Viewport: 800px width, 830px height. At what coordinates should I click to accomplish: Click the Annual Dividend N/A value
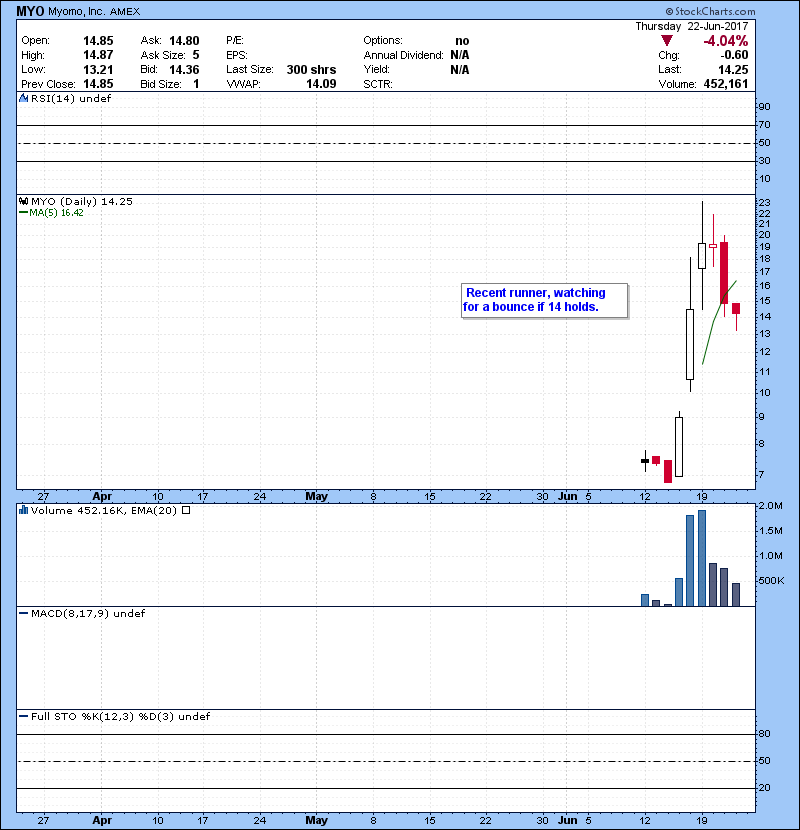(460, 55)
